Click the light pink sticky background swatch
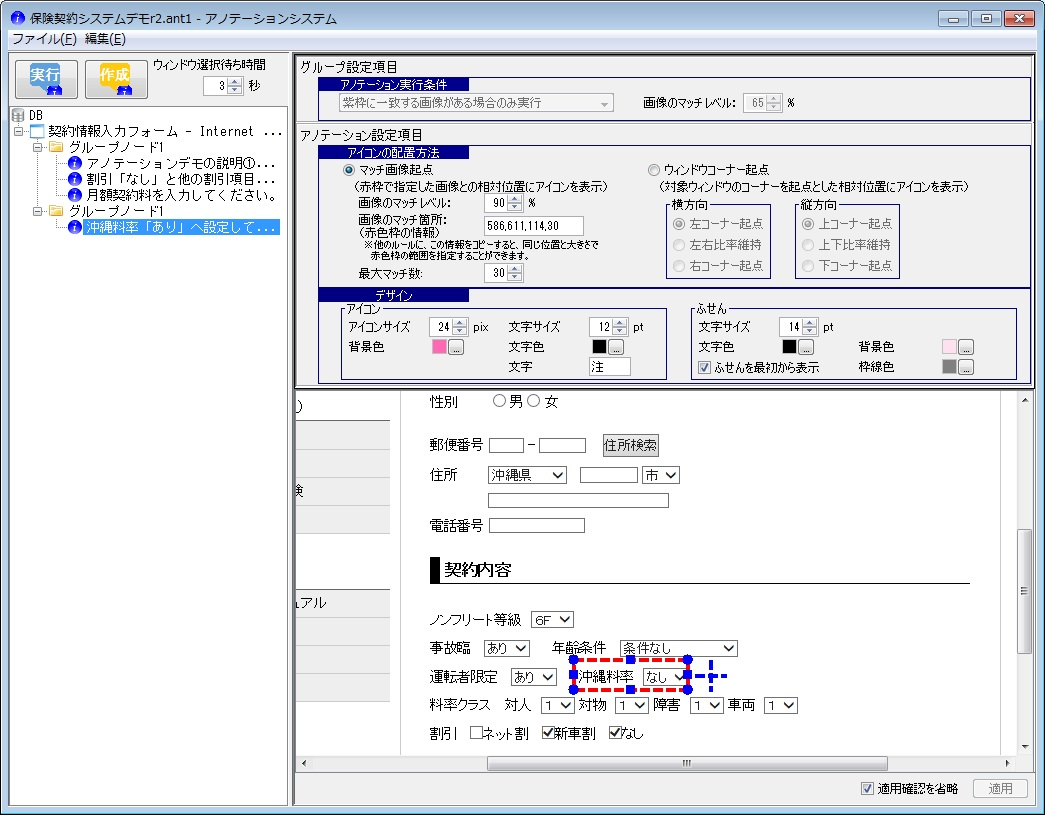 coord(949,347)
